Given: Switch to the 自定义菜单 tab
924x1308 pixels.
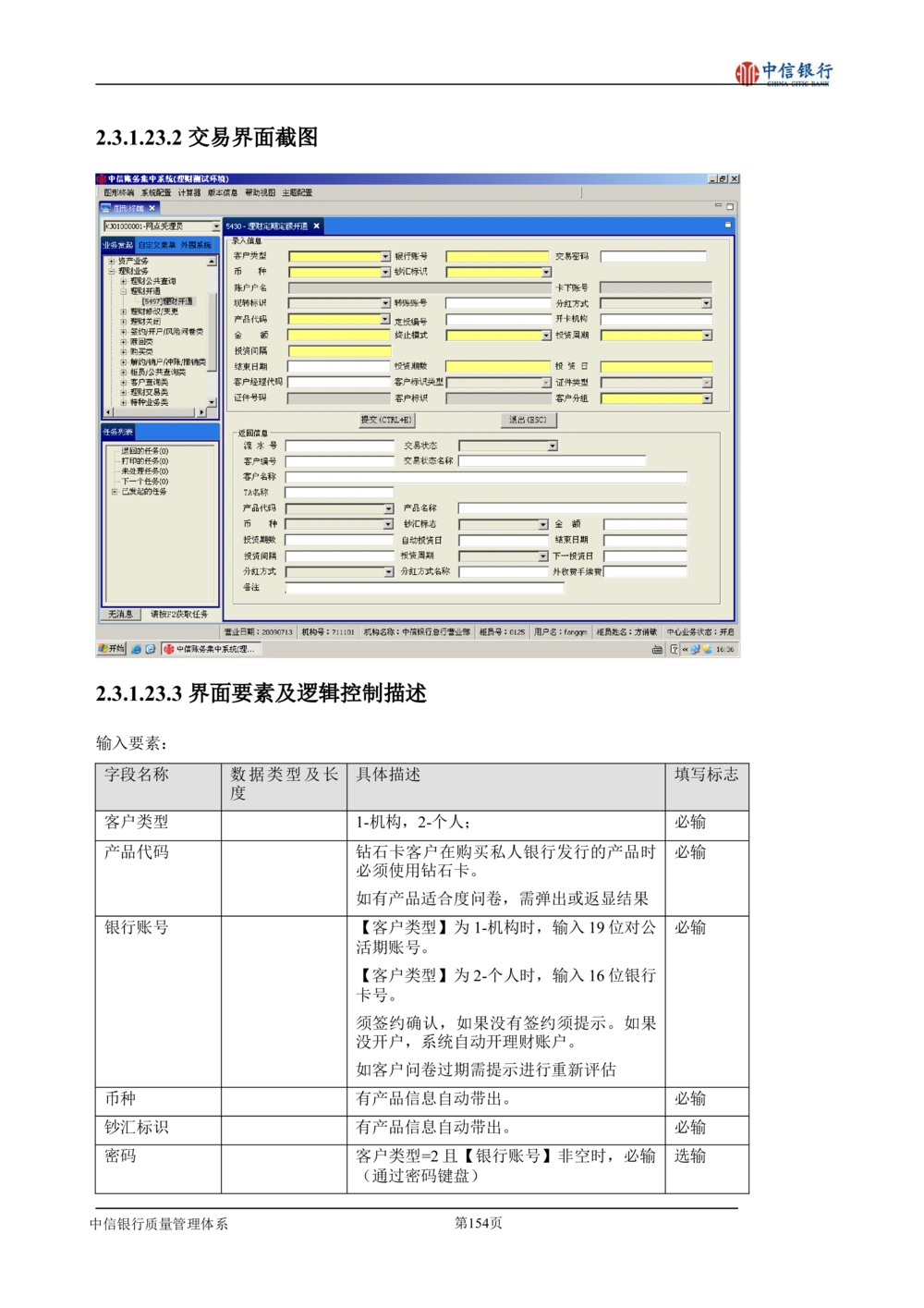Looking at the screenshot, I should 156,245.
